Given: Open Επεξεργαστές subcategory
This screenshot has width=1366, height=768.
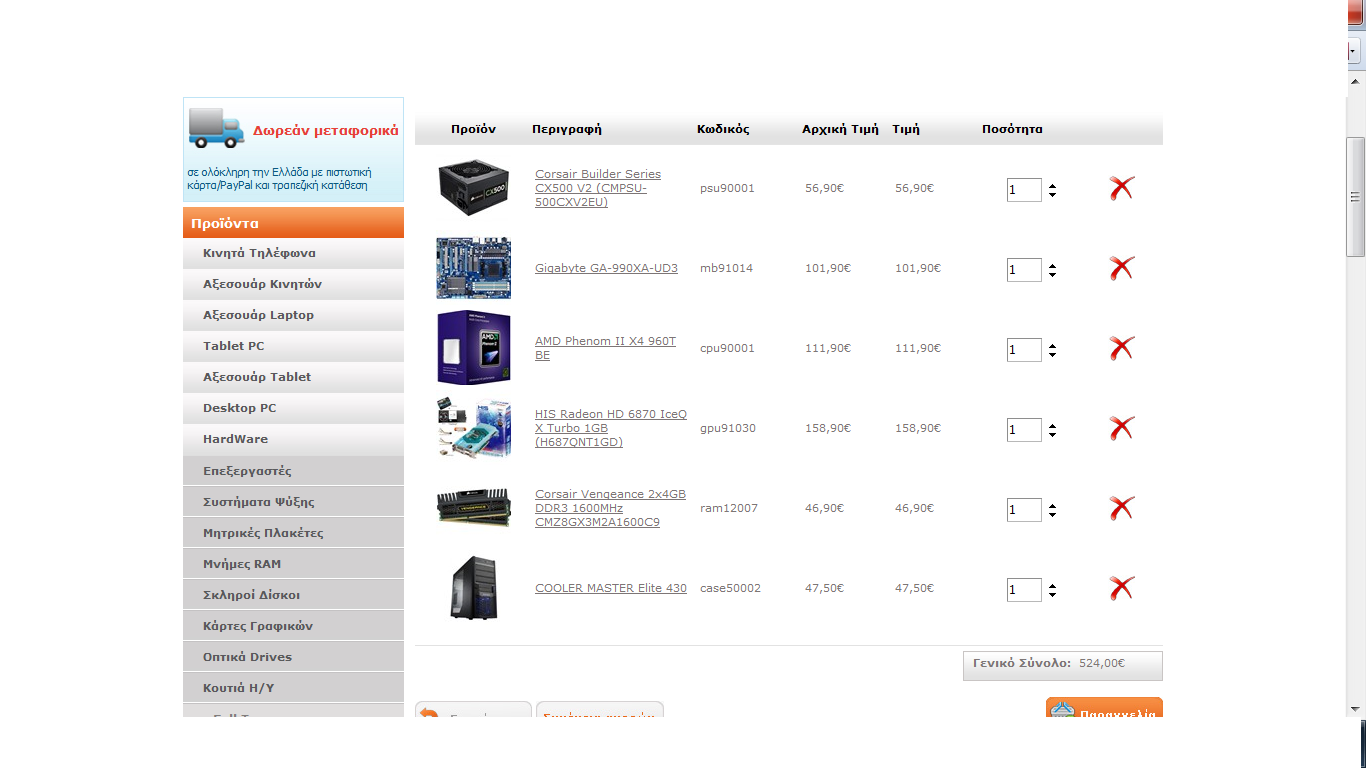Looking at the screenshot, I should (293, 471).
